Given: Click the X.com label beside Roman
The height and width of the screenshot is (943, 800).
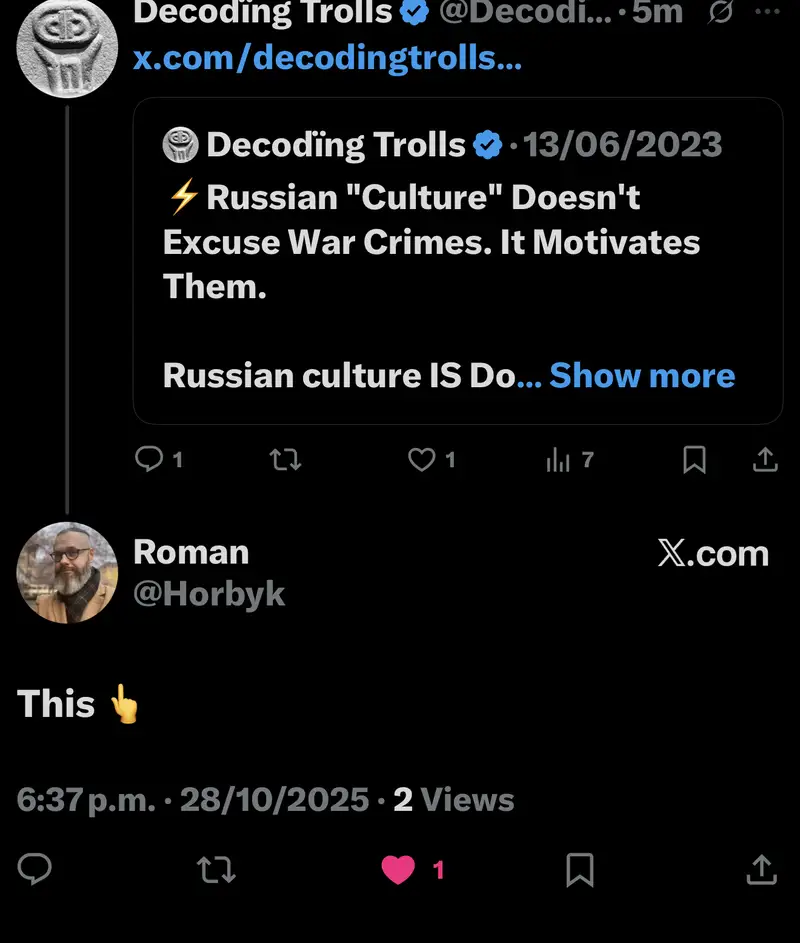Looking at the screenshot, I should point(713,553).
